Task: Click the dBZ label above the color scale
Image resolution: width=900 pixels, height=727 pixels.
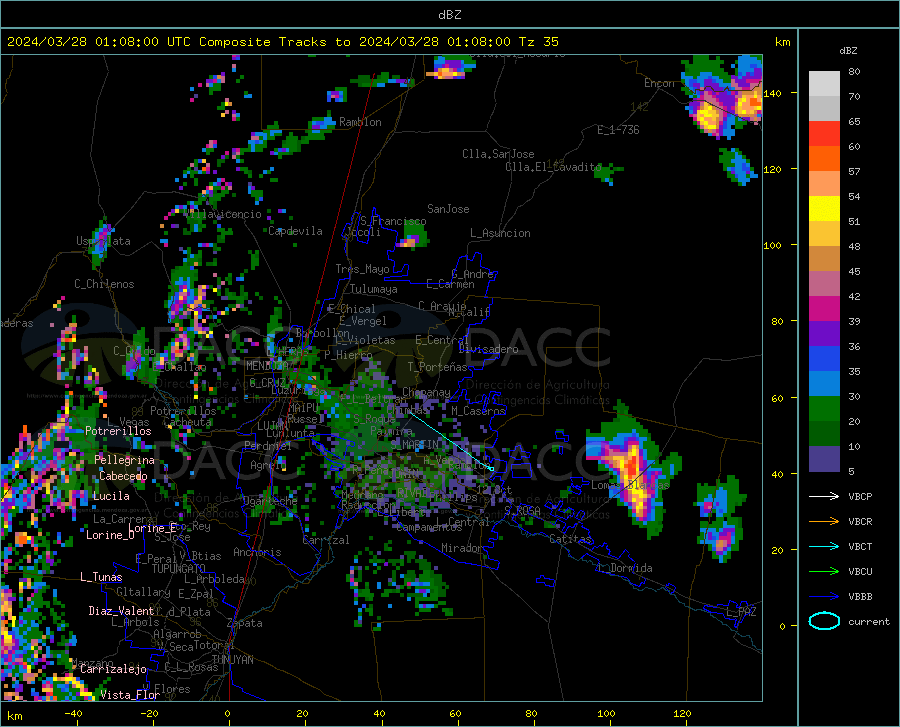Action: pyautogui.click(x=848, y=50)
